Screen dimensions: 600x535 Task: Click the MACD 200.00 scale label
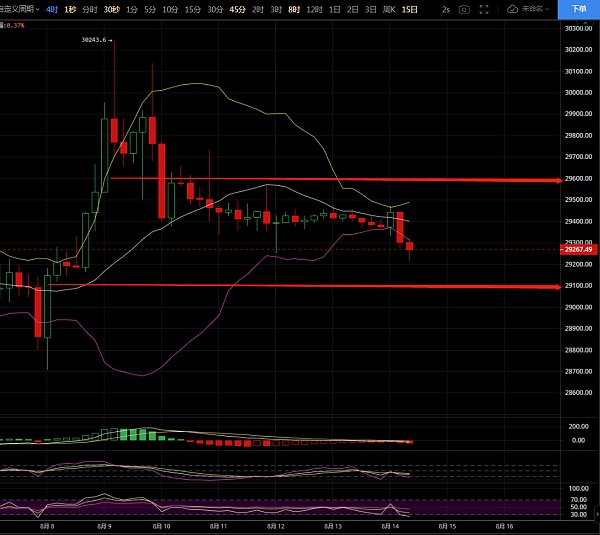(578, 426)
